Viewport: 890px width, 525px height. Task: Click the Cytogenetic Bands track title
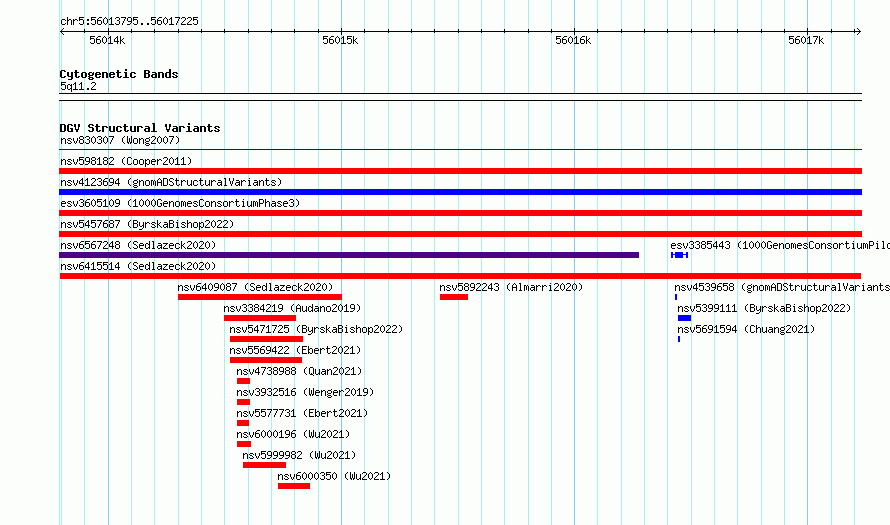coord(119,74)
